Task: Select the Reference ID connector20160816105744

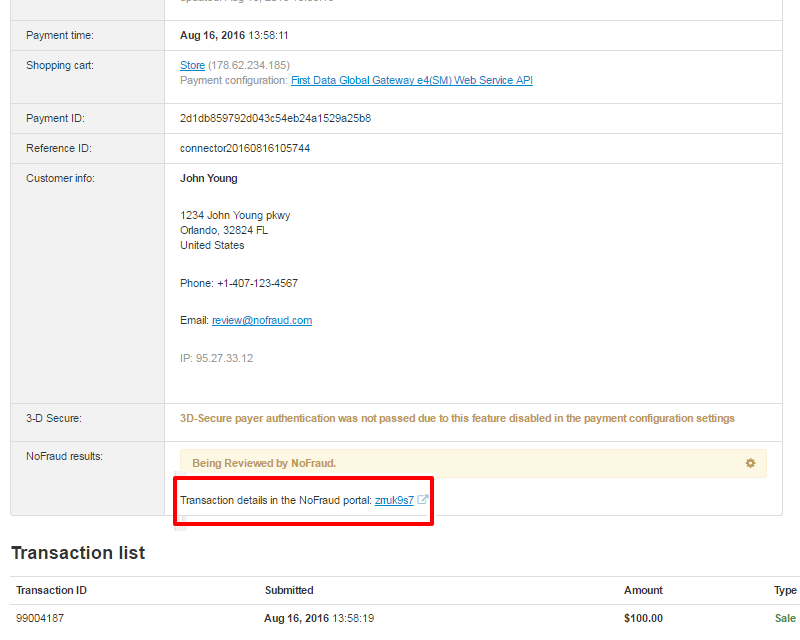Action: (x=245, y=148)
